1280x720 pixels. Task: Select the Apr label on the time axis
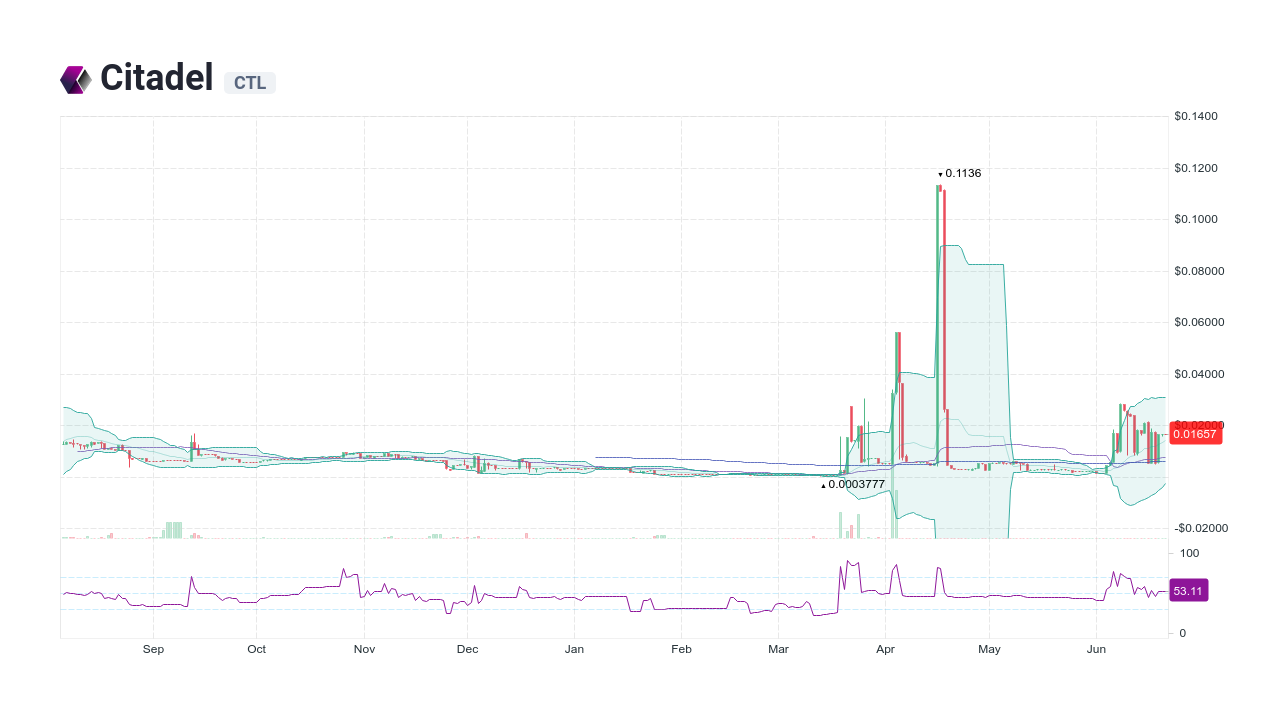(x=885, y=649)
